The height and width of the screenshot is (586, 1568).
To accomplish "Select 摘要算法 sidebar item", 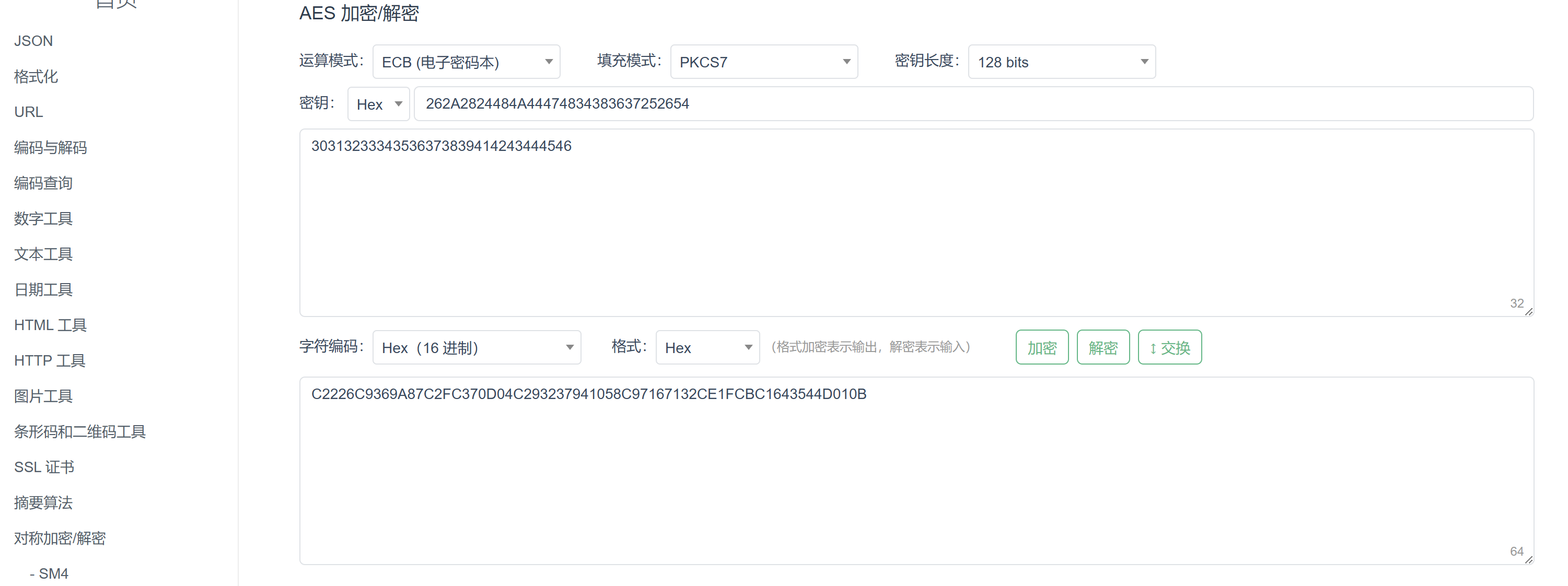I will pos(43,502).
